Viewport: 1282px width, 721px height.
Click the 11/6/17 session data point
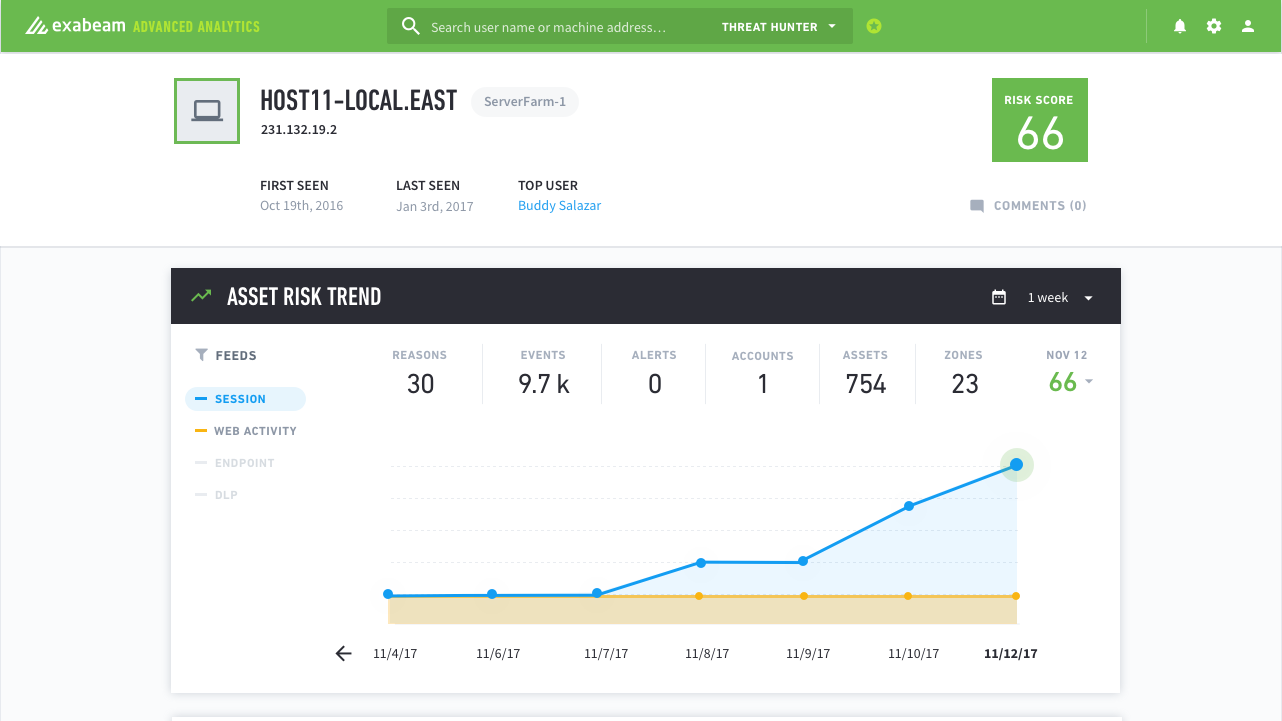coord(492,594)
